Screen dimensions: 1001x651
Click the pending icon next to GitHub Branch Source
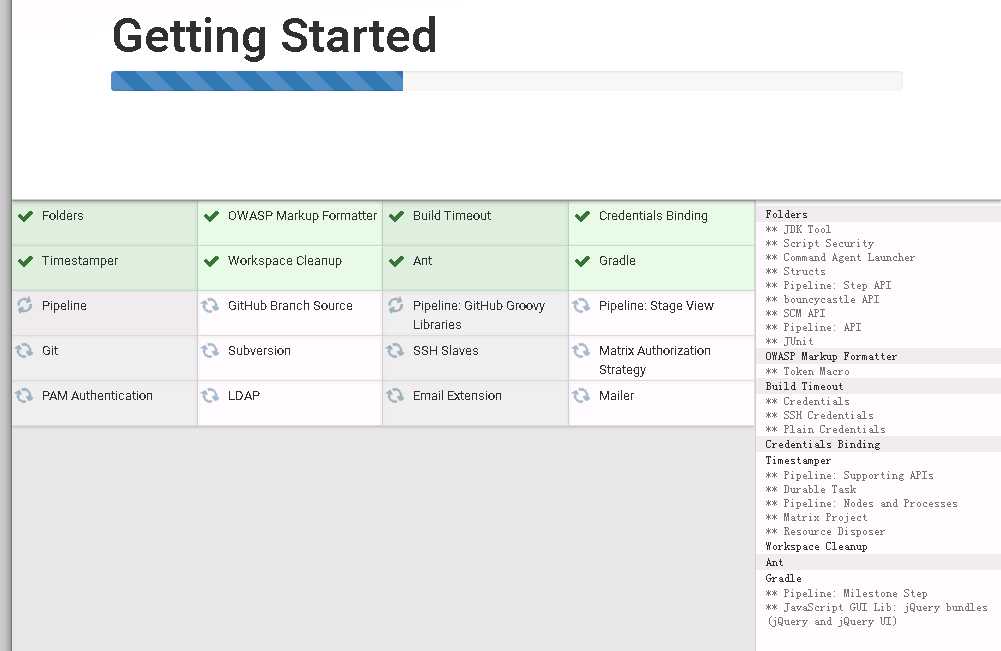[210, 306]
